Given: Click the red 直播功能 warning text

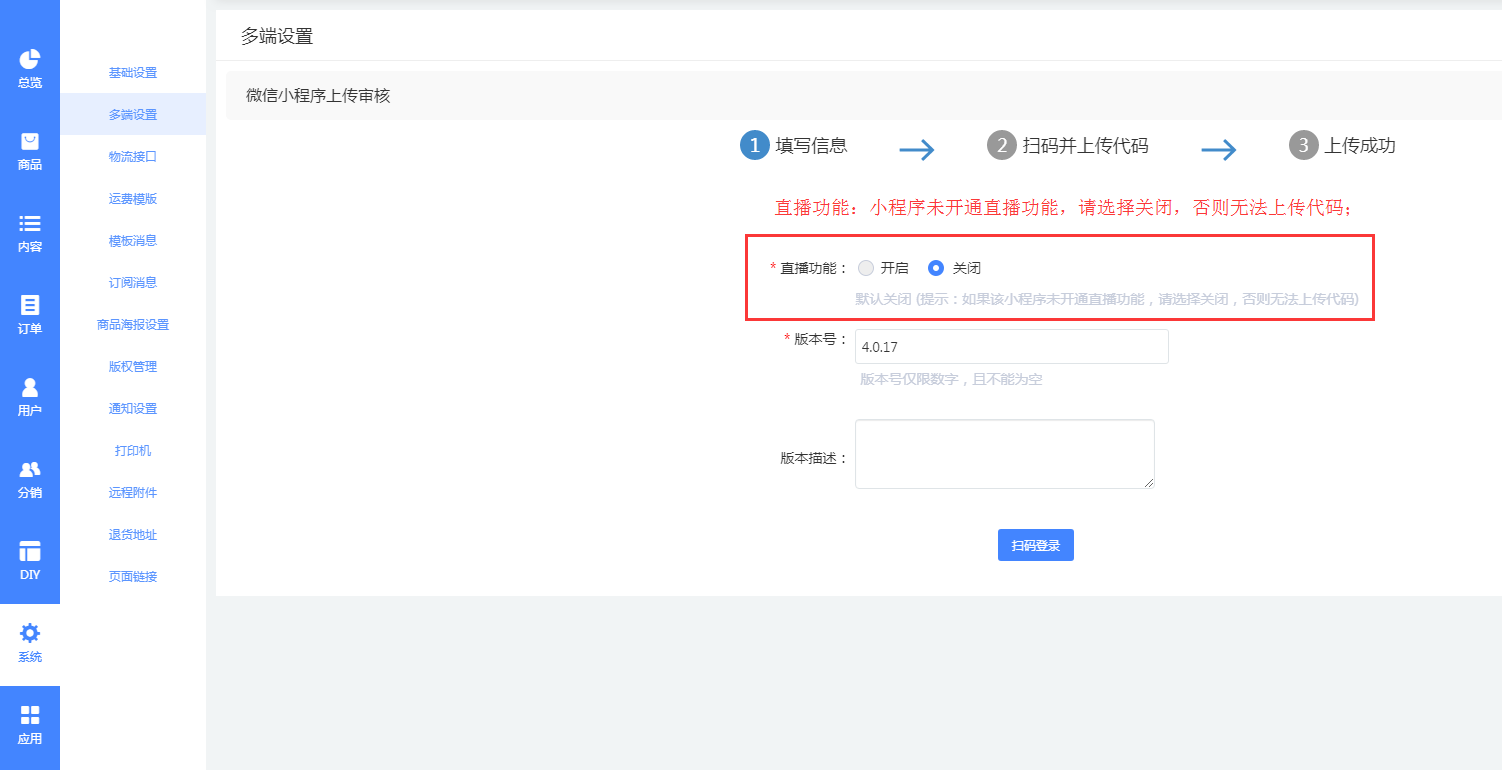Looking at the screenshot, I should click(1064, 208).
